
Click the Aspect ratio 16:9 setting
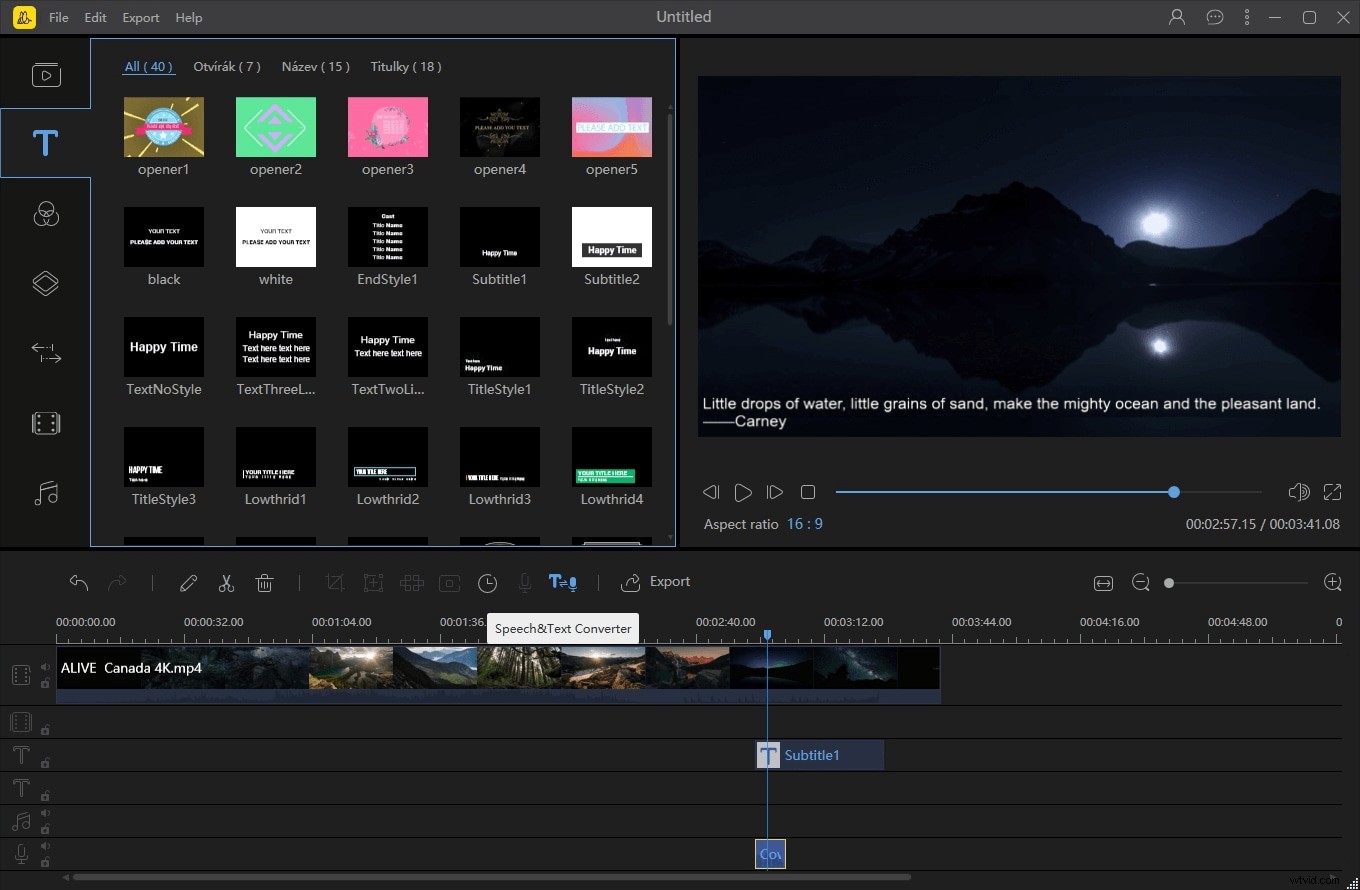click(805, 523)
